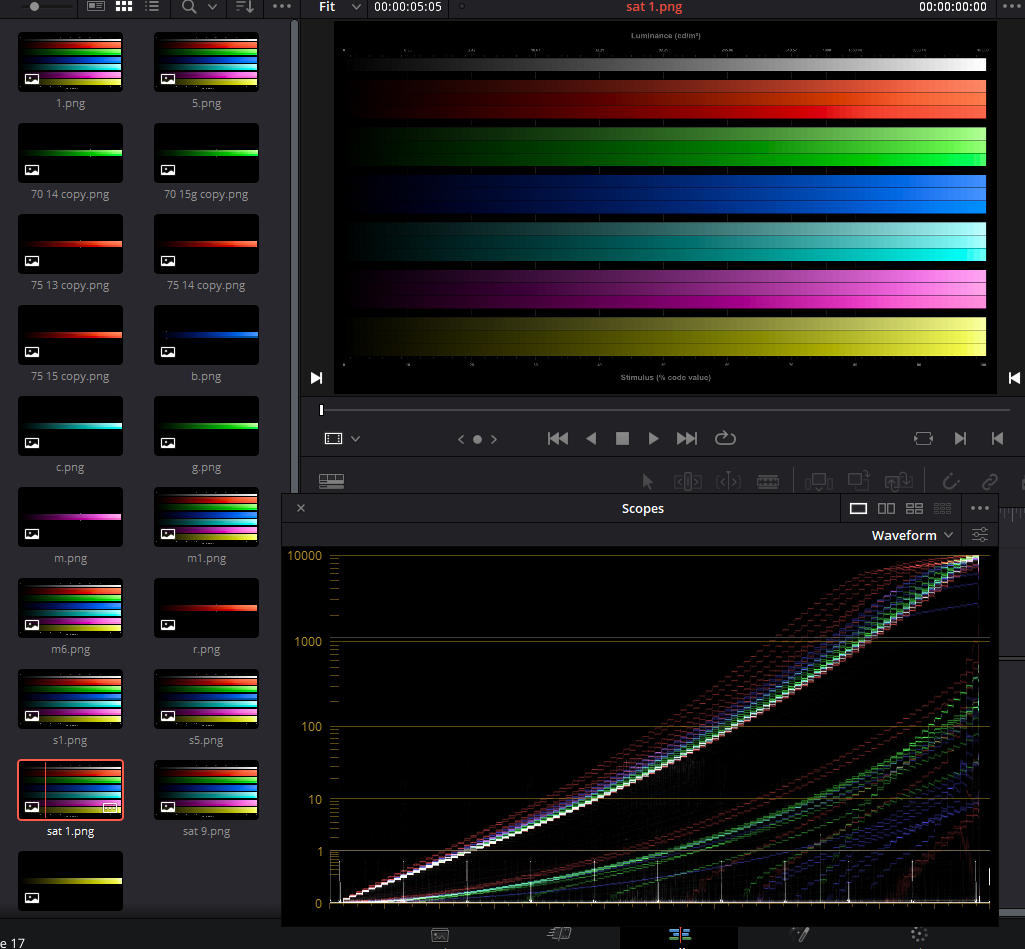Viewport: 1025px width, 949px height.
Task: Click the viewer scrubber bar playhead
Action: [x=322, y=410]
